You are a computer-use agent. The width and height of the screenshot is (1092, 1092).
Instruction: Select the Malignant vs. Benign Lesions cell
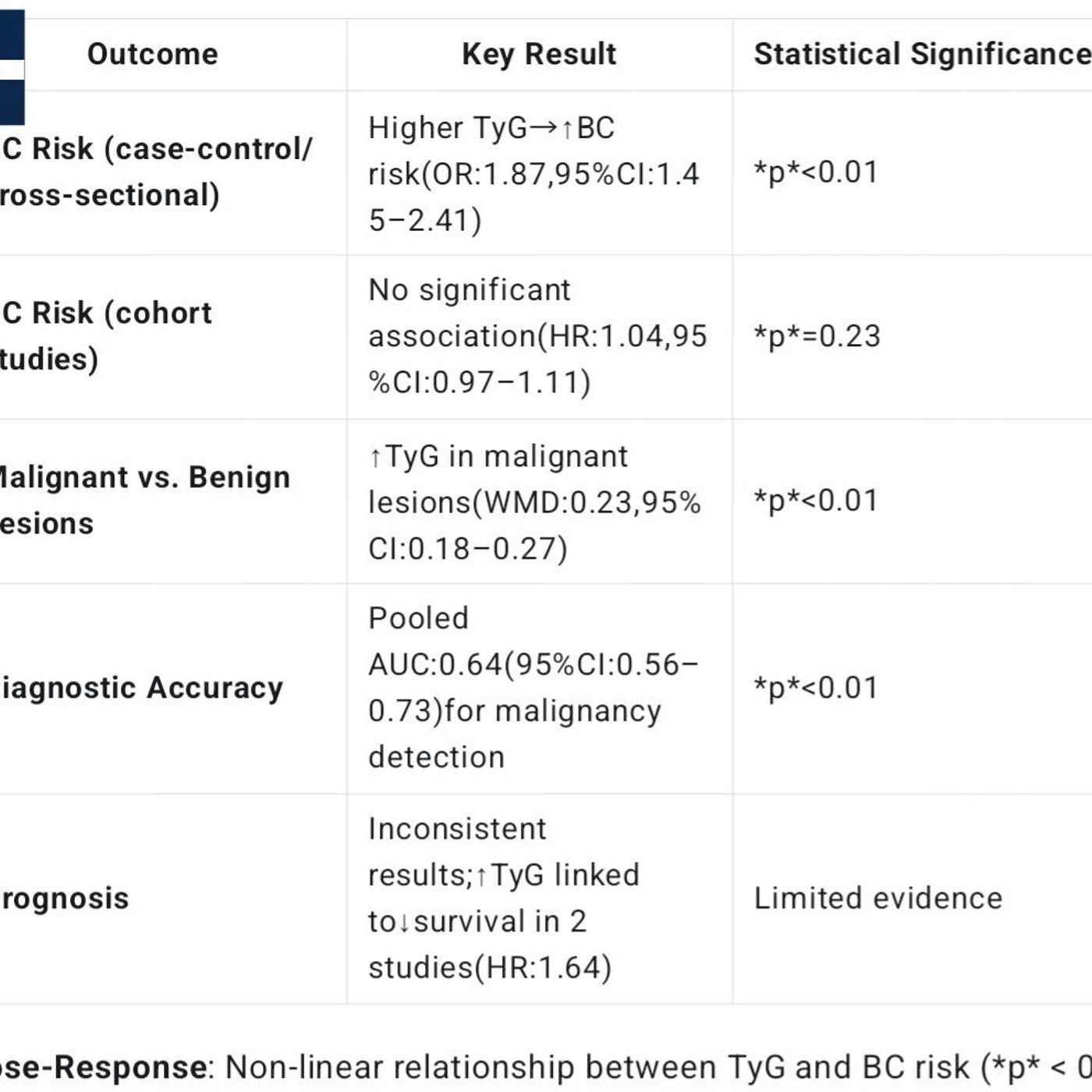(144, 500)
